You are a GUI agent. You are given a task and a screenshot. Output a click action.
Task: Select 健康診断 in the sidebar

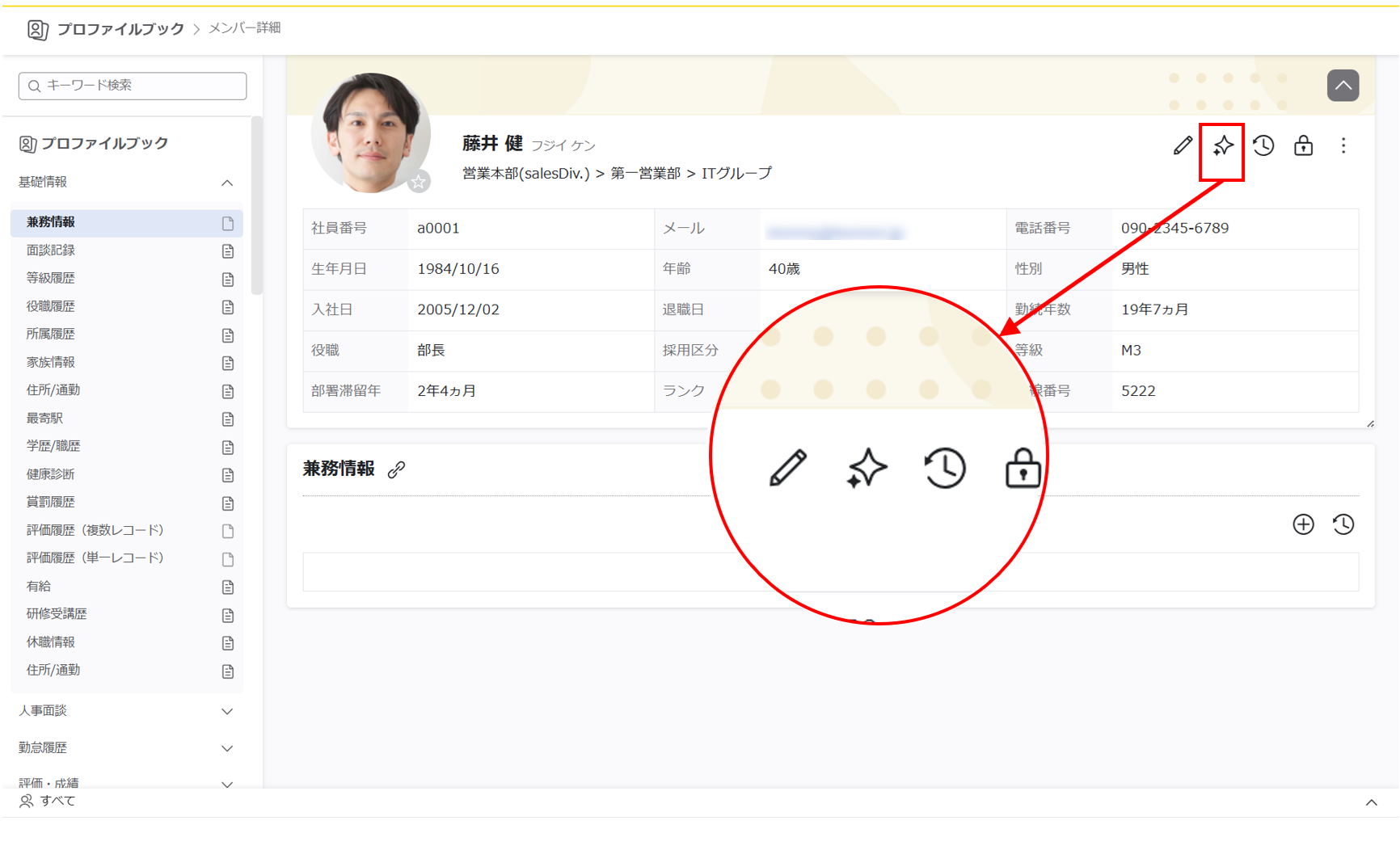point(51,474)
